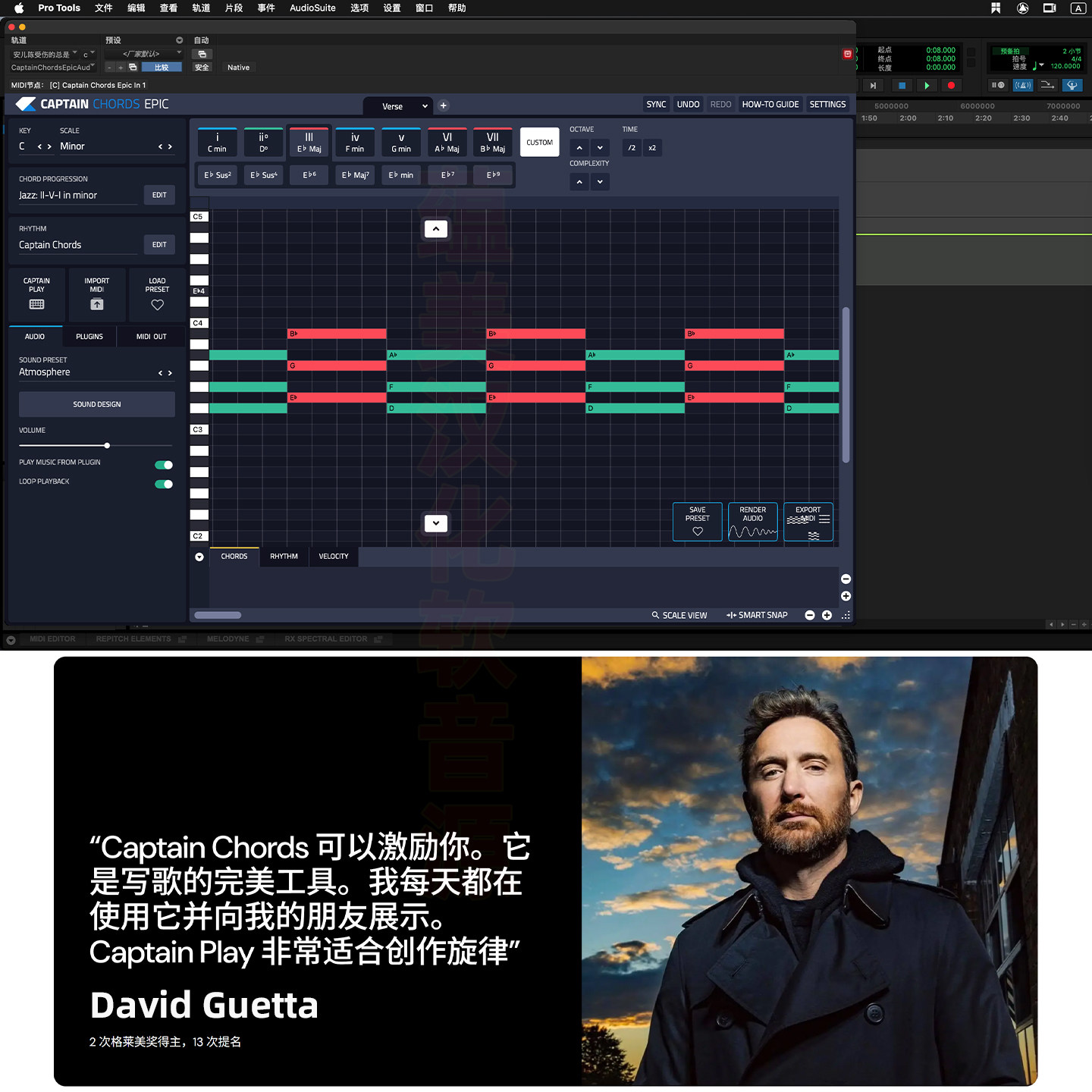Switch to the Velocity tab
The width and height of the screenshot is (1092, 1092).
pyautogui.click(x=334, y=557)
